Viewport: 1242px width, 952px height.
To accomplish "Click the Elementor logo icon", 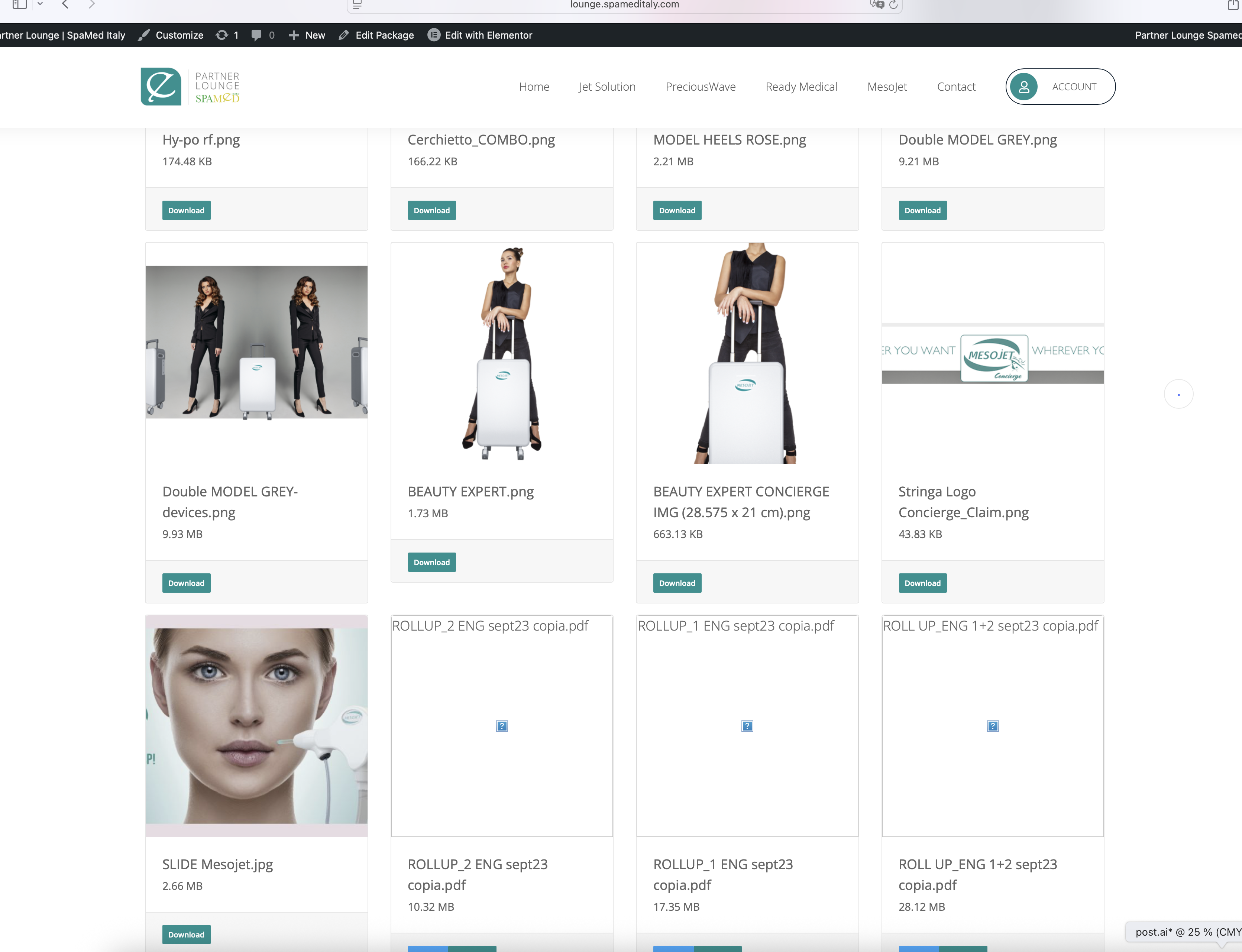I will (x=434, y=35).
